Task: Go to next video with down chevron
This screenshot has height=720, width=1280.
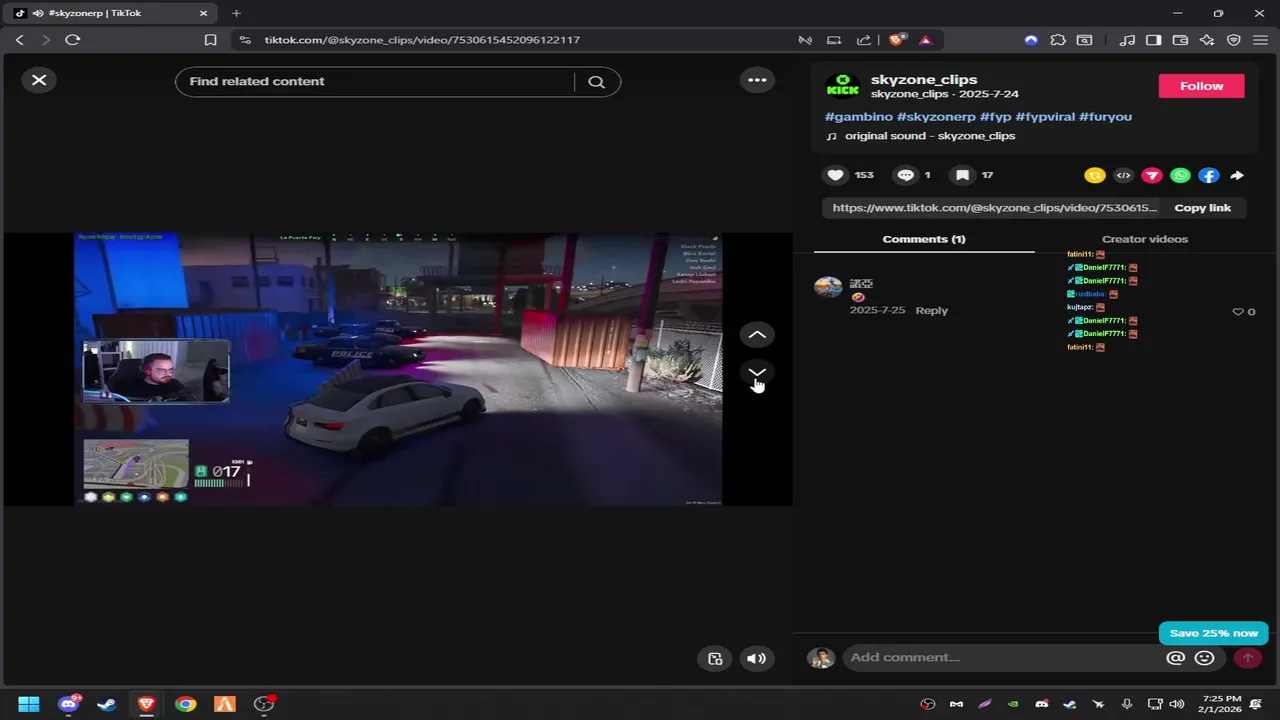Action: pos(757,372)
